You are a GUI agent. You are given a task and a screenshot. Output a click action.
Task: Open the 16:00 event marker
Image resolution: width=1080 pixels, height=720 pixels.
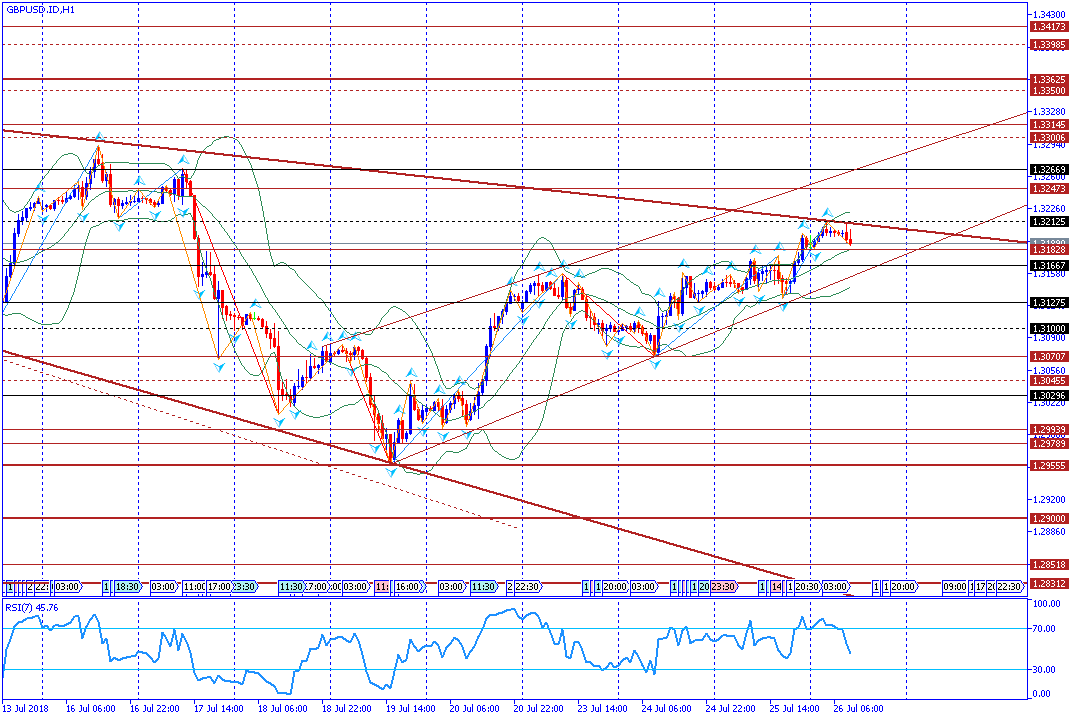pos(408,587)
